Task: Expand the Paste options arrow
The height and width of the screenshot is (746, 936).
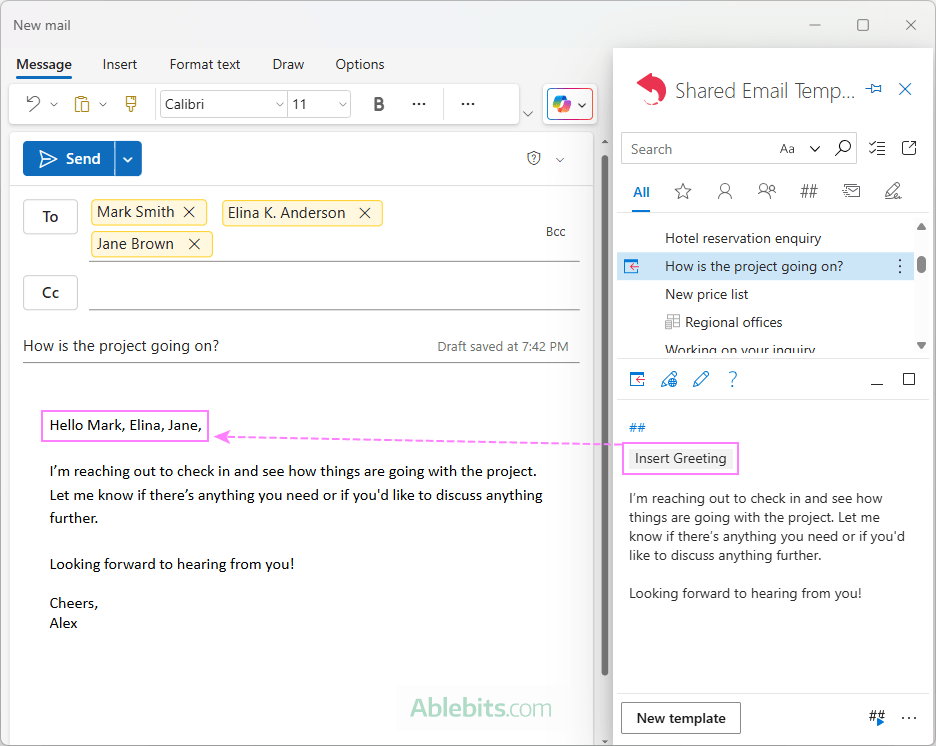Action: coord(103,104)
